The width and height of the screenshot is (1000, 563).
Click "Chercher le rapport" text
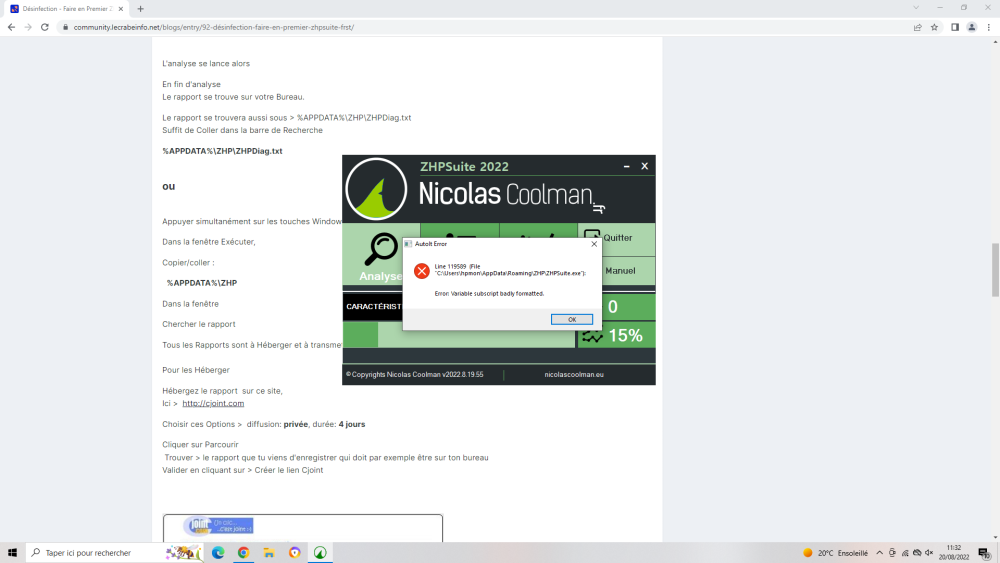[198, 324]
